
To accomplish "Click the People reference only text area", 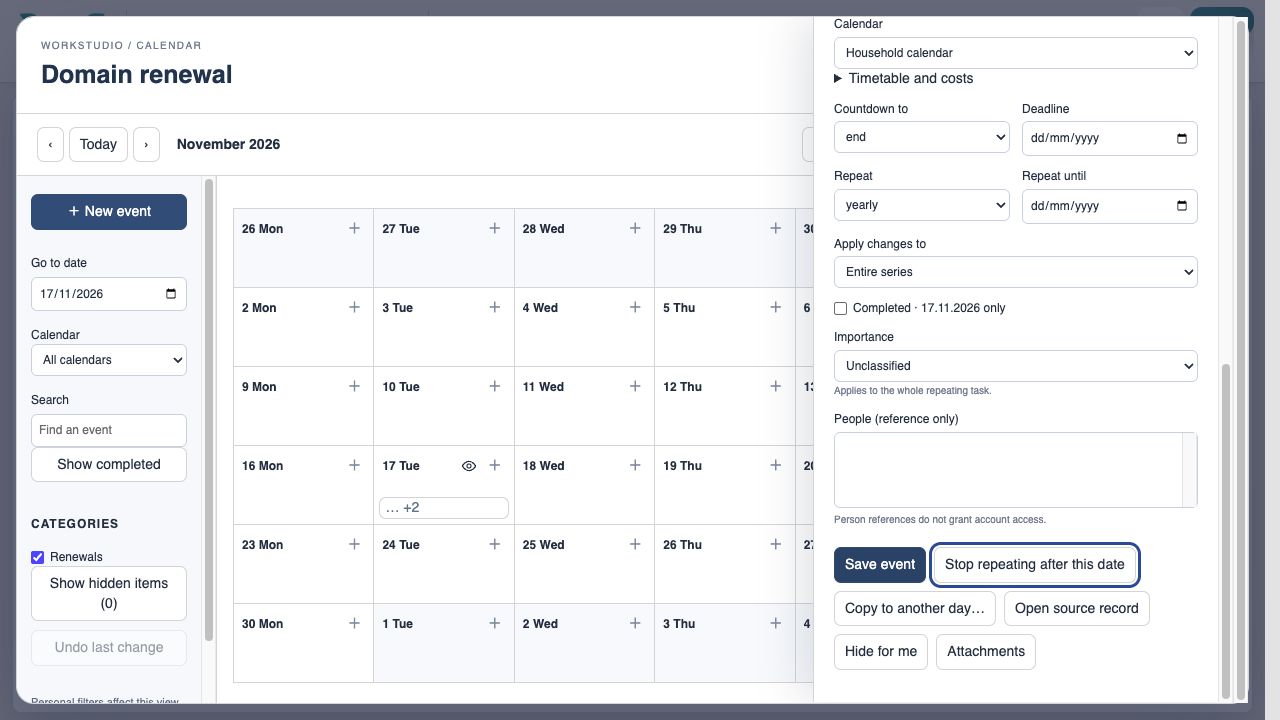I will [x=1015, y=470].
